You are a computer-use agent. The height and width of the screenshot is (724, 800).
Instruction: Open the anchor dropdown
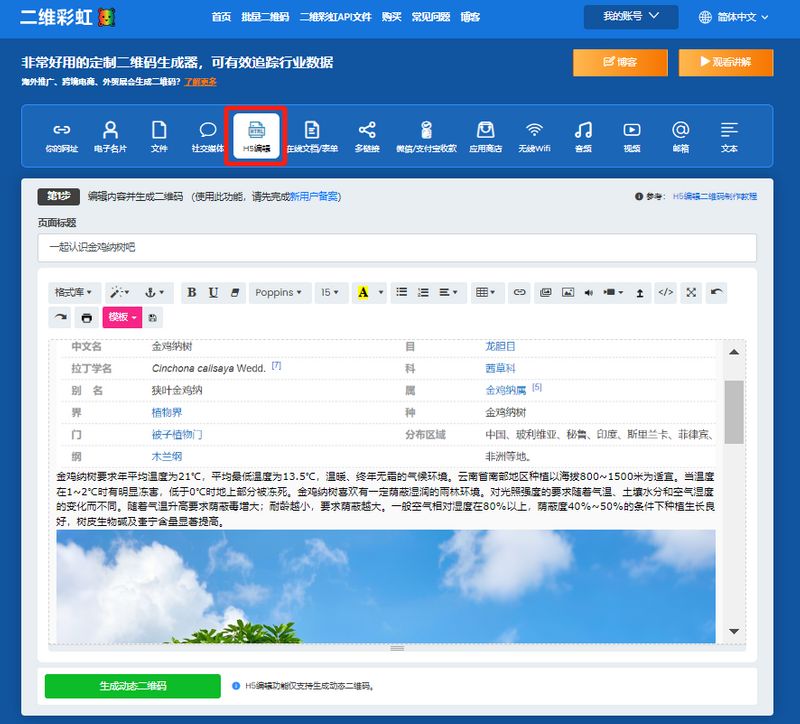pos(155,292)
